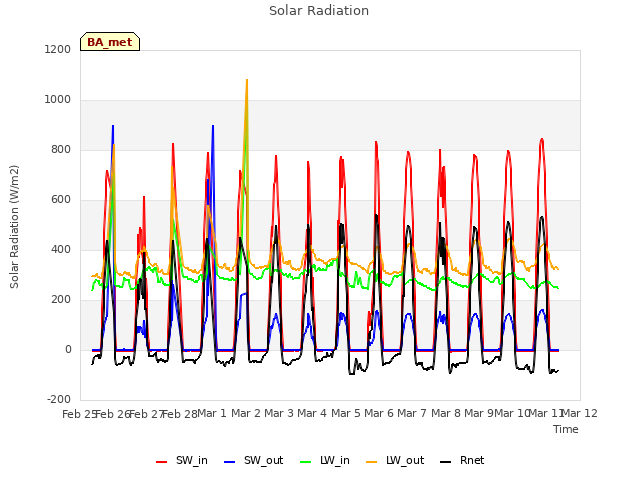Click the Mar 5 x-axis label
The image size is (640, 480).
pos(346,413)
